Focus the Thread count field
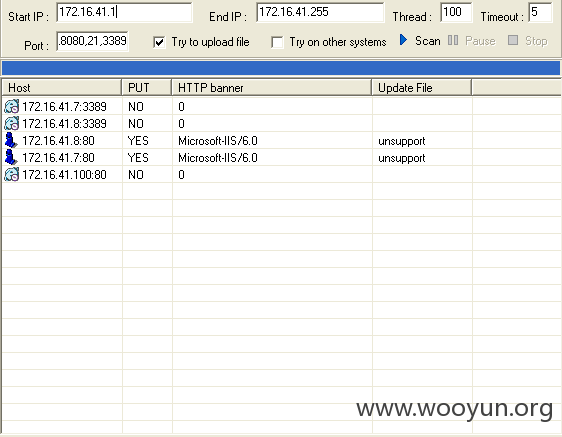The image size is (562, 437). (x=456, y=13)
